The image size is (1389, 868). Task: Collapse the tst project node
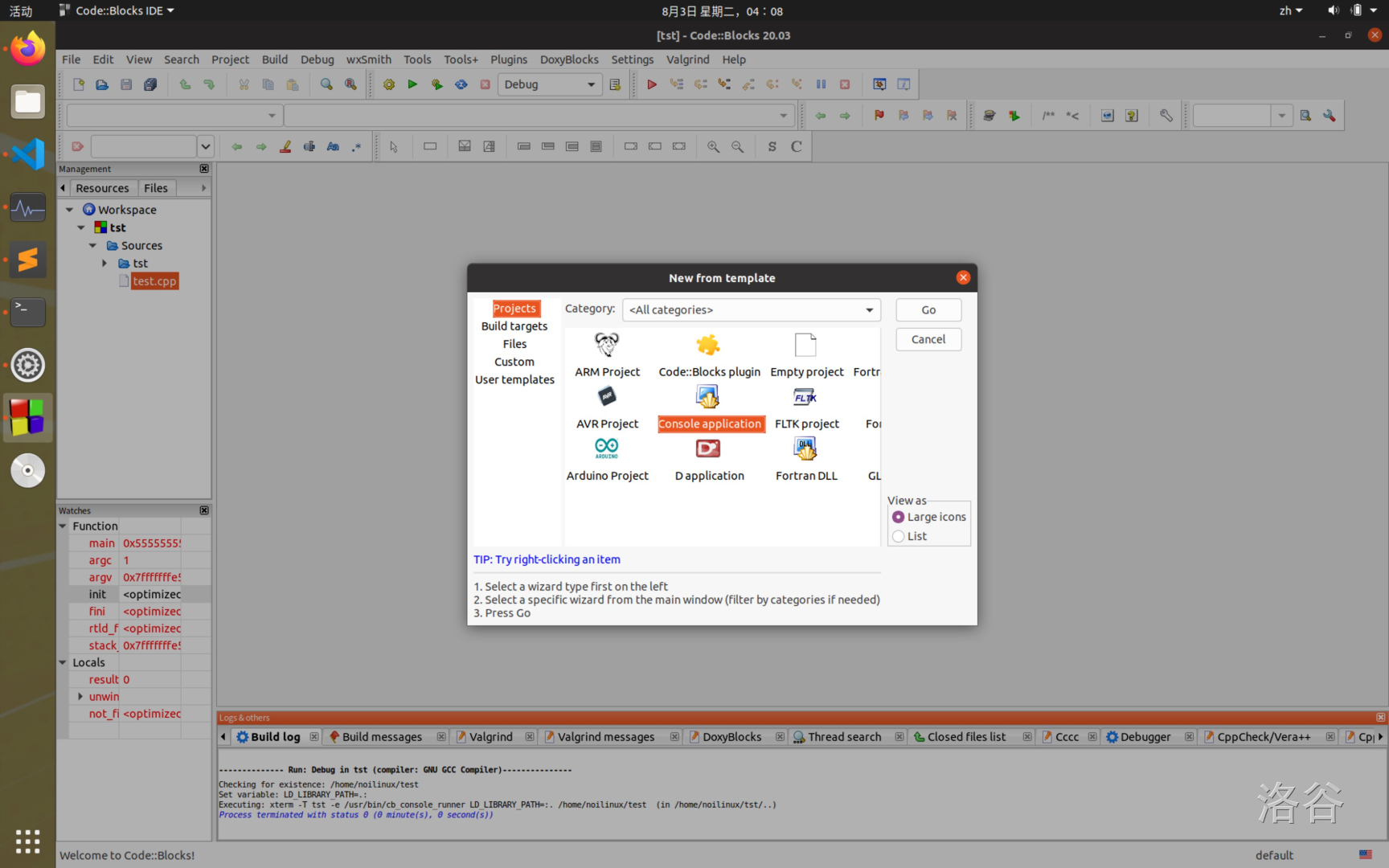point(81,227)
